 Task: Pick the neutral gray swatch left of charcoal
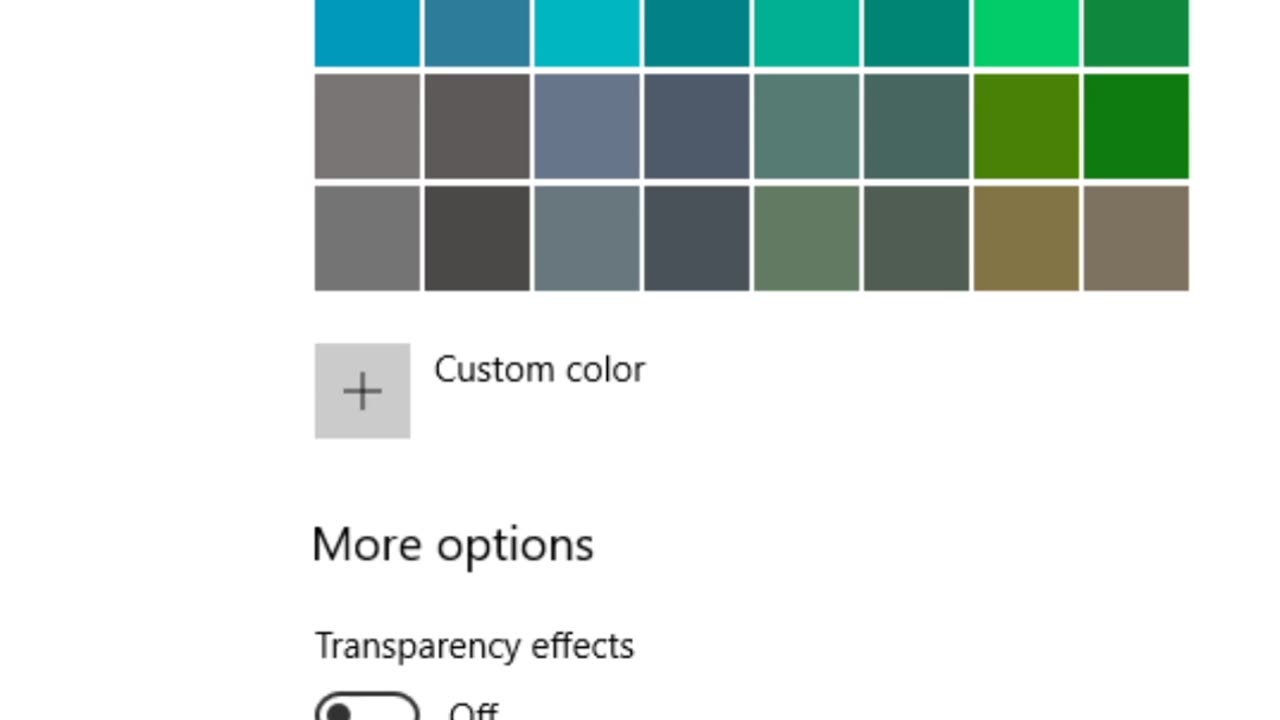[x=367, y=238]
